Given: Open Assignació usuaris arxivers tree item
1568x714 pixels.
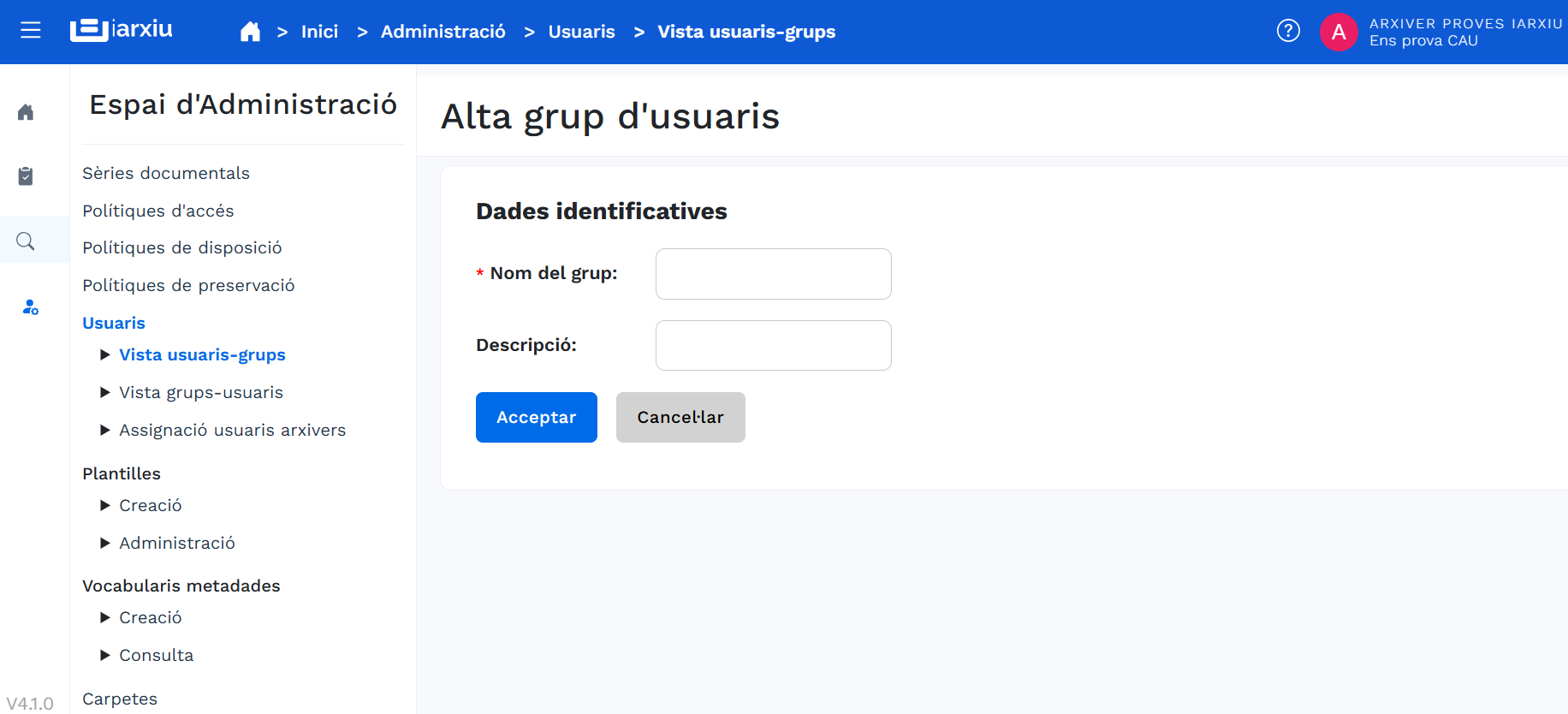Looking at the screenshot, I should [233, 430].
